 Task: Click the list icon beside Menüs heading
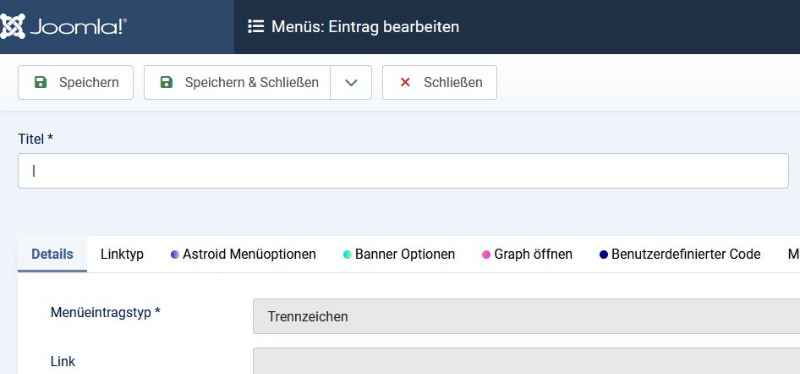[x=256, y=27]
